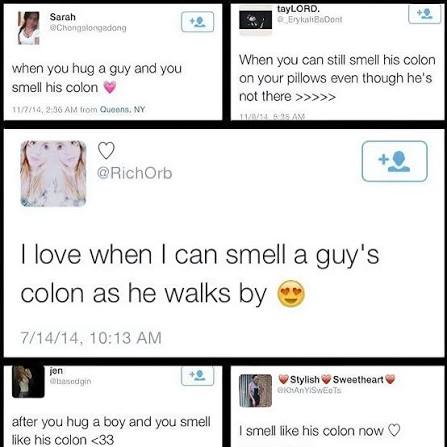Tap the follow icon beside @RichOrb
447x447 pixels.
point(394,161)
